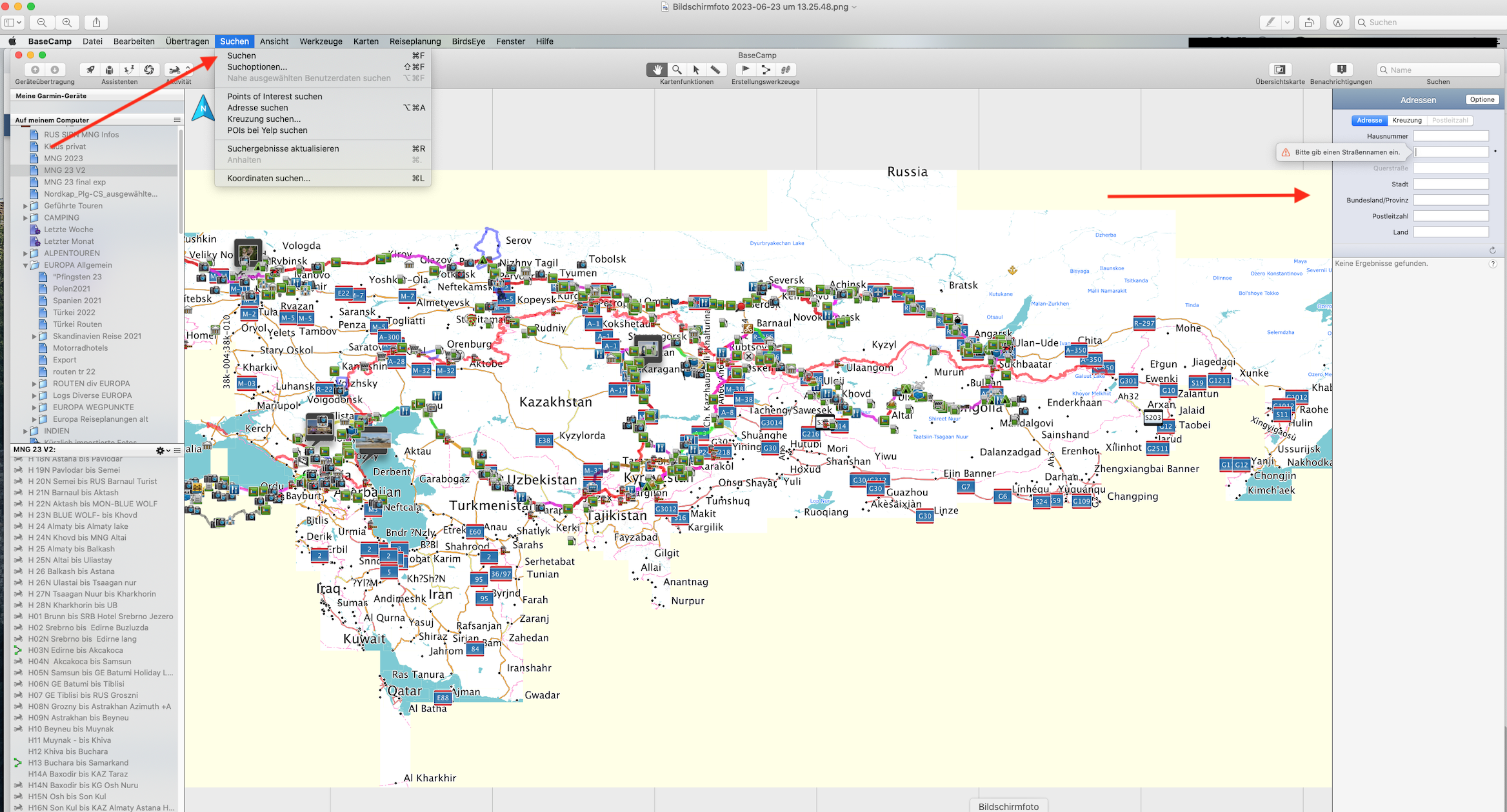Click the refresh icon in Adressen panel

pyautogui.click(x=1493, y=250)
